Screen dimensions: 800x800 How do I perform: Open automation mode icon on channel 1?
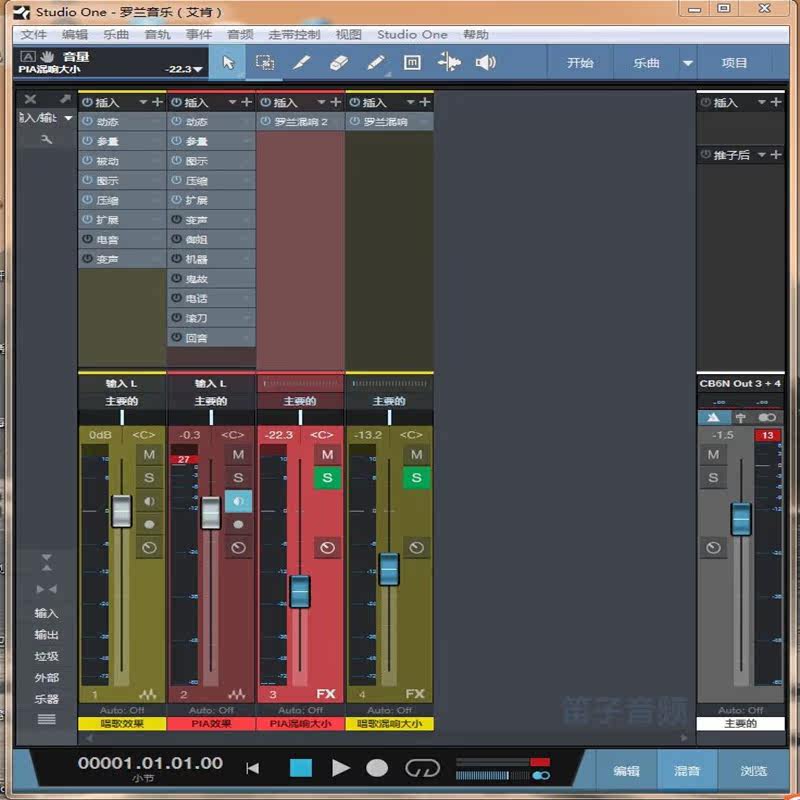click(x=149, y=548)
